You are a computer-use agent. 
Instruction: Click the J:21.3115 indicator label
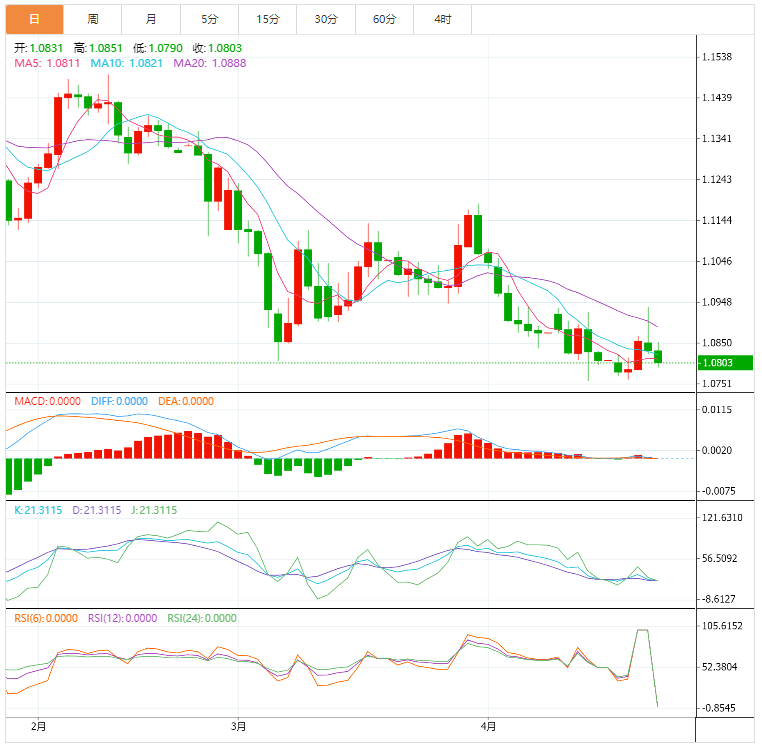coord(154,510)
